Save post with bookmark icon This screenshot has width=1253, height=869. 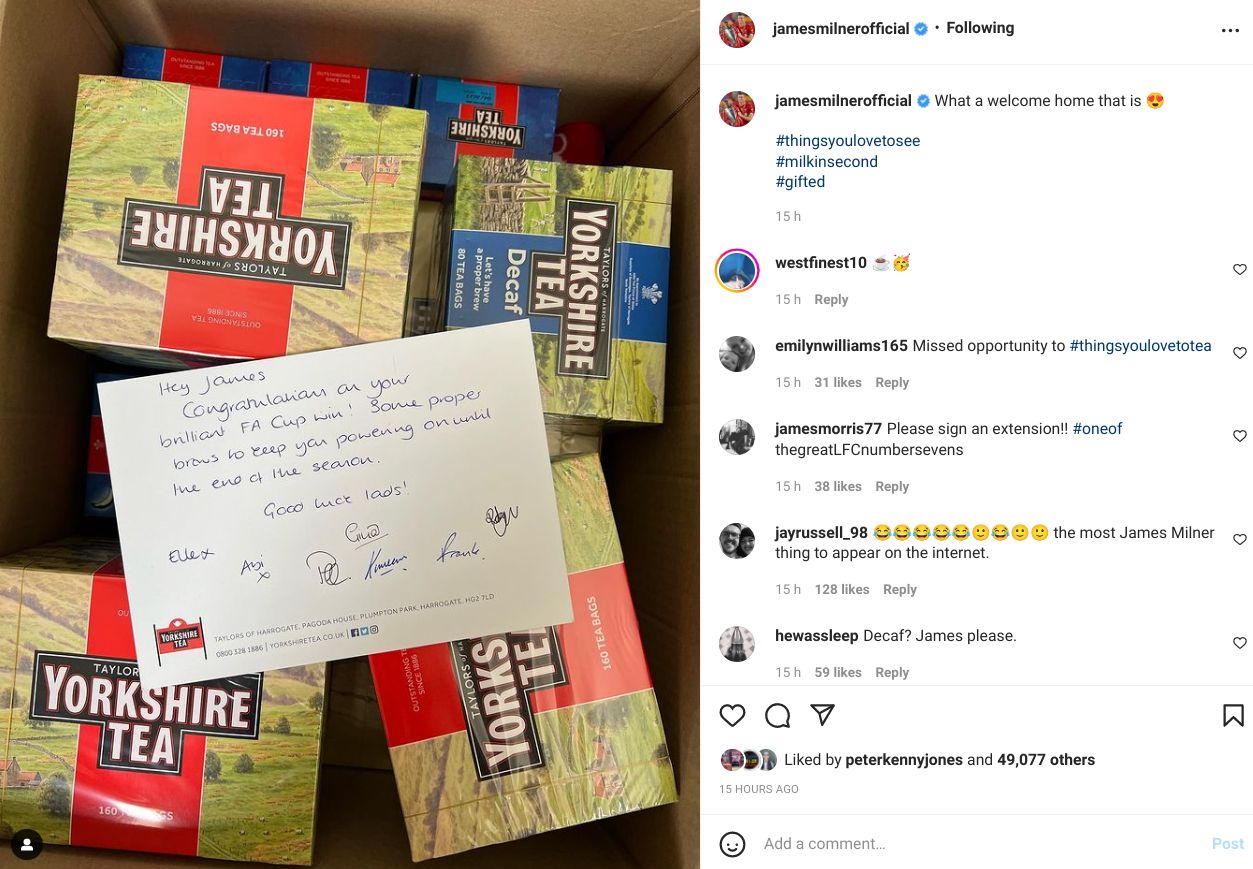tap(1233, 715)
